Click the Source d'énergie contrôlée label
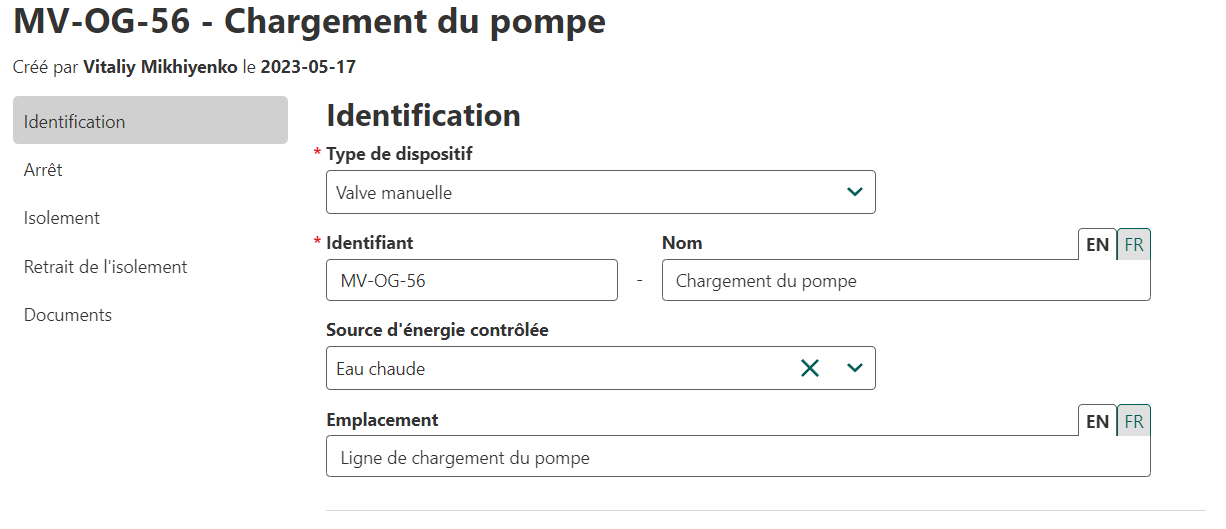The image size is (1226, 529). [x=437, y=330]
